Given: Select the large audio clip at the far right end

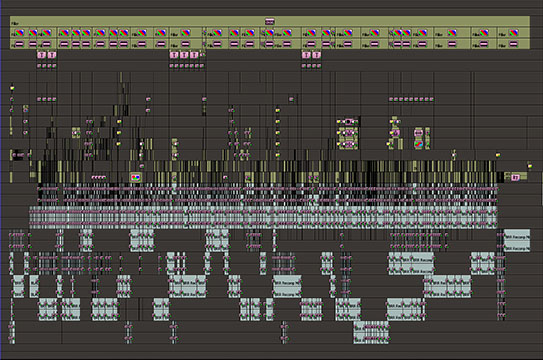Looking at the screenshot, I should (517, 240).
